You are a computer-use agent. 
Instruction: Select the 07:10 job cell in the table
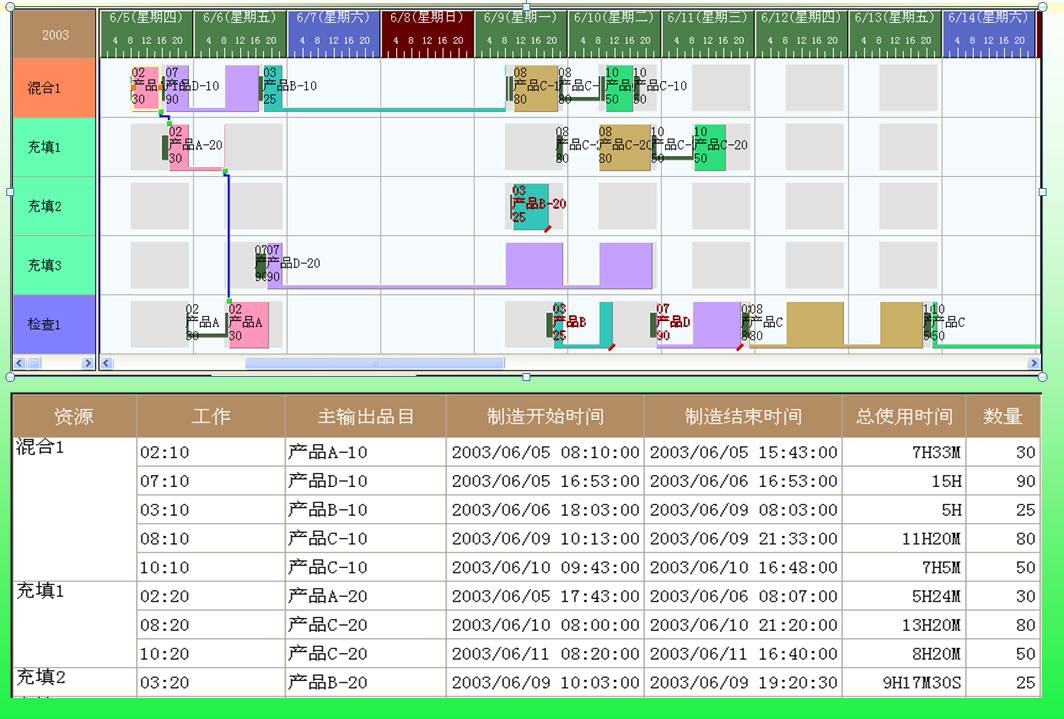(165, 481)
